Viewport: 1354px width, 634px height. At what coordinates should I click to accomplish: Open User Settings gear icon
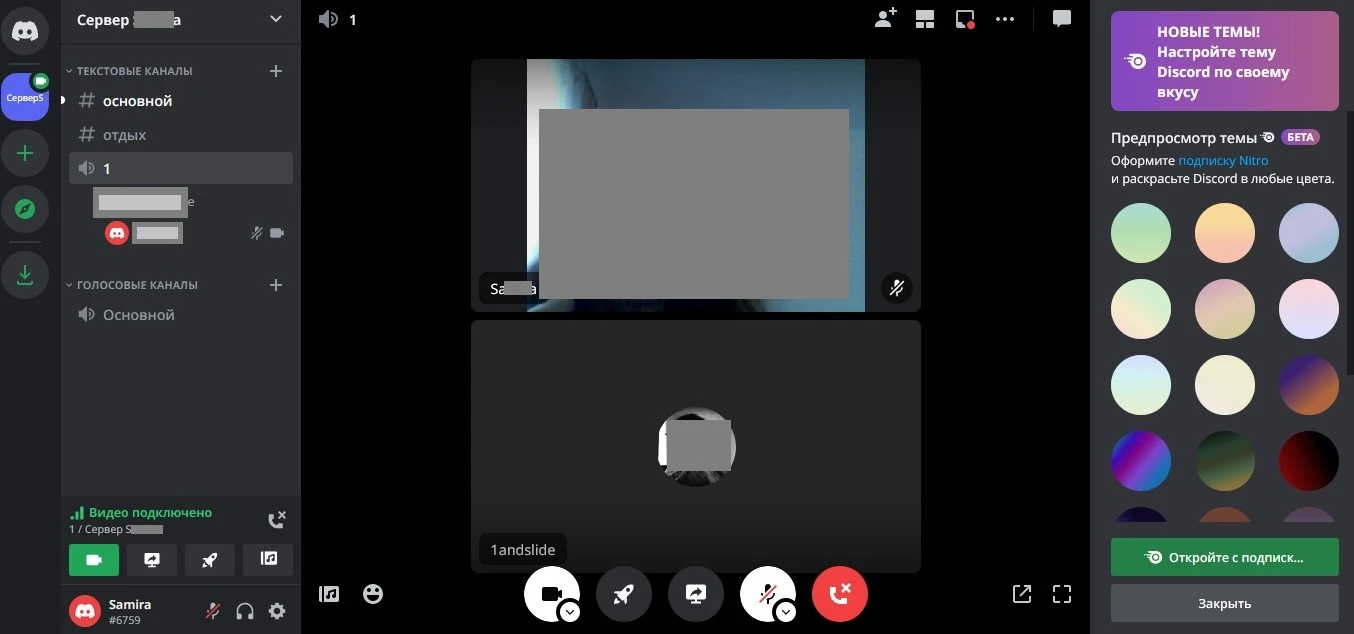coord(277,611)
